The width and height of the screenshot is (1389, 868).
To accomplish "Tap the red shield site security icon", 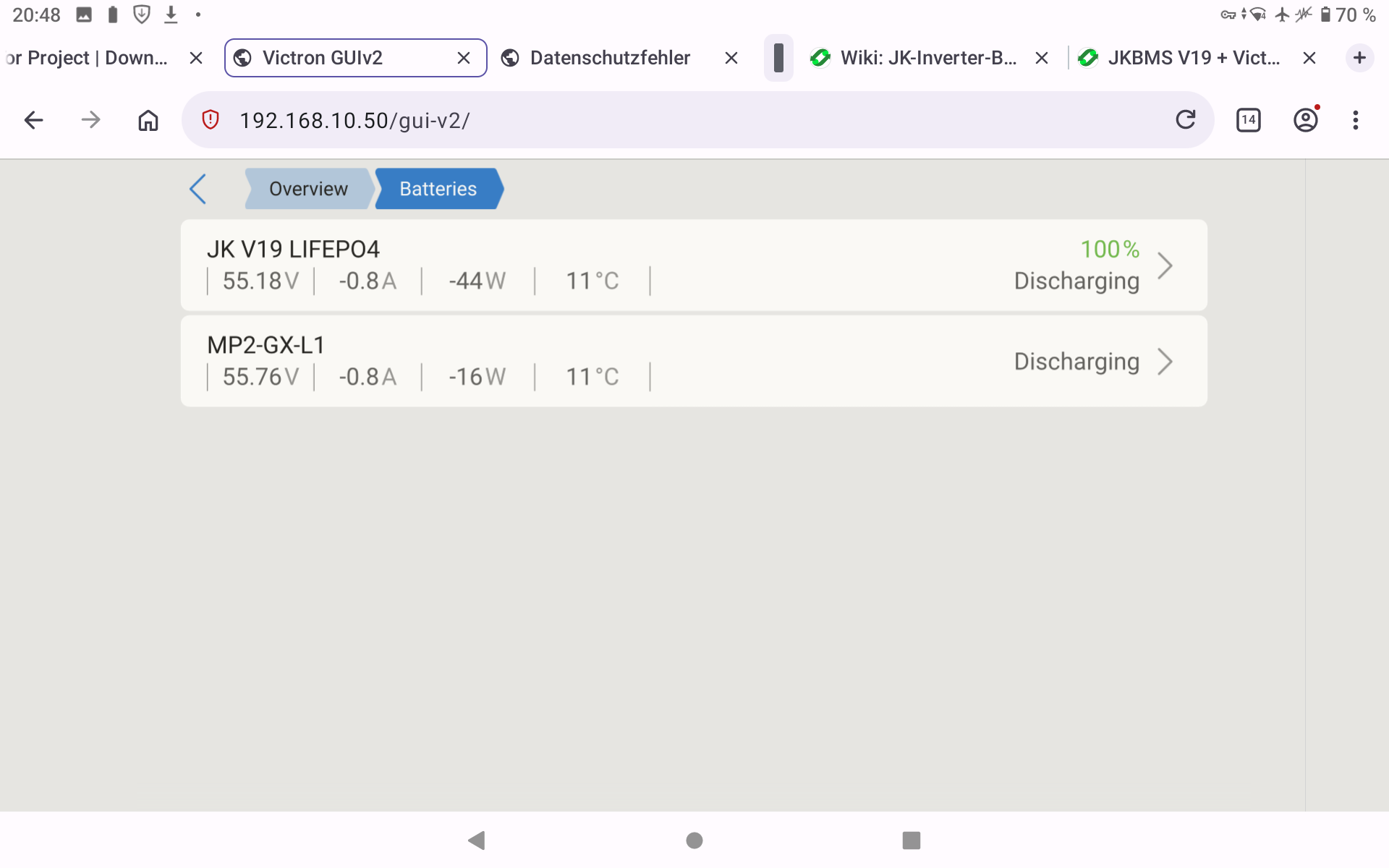I will [x=211, y=120].
